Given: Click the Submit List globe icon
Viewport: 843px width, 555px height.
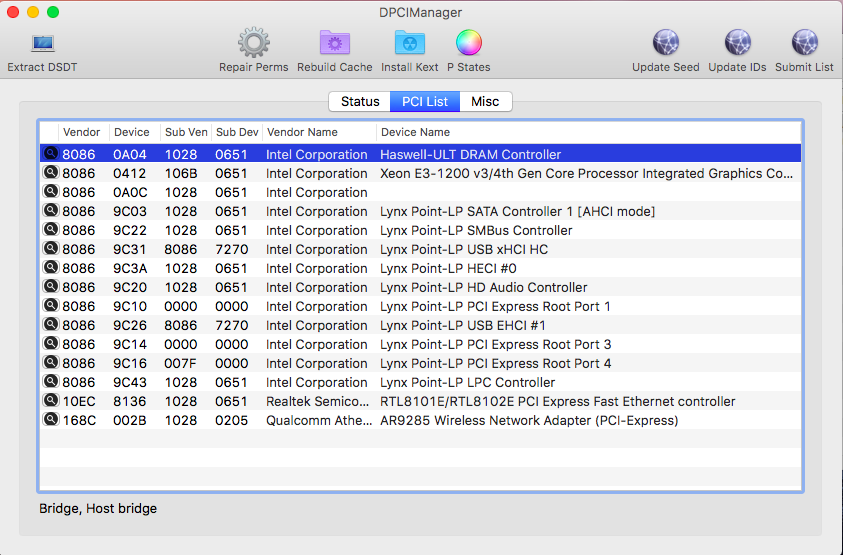Looking at the screenshot, I should [x=803, y=44].
